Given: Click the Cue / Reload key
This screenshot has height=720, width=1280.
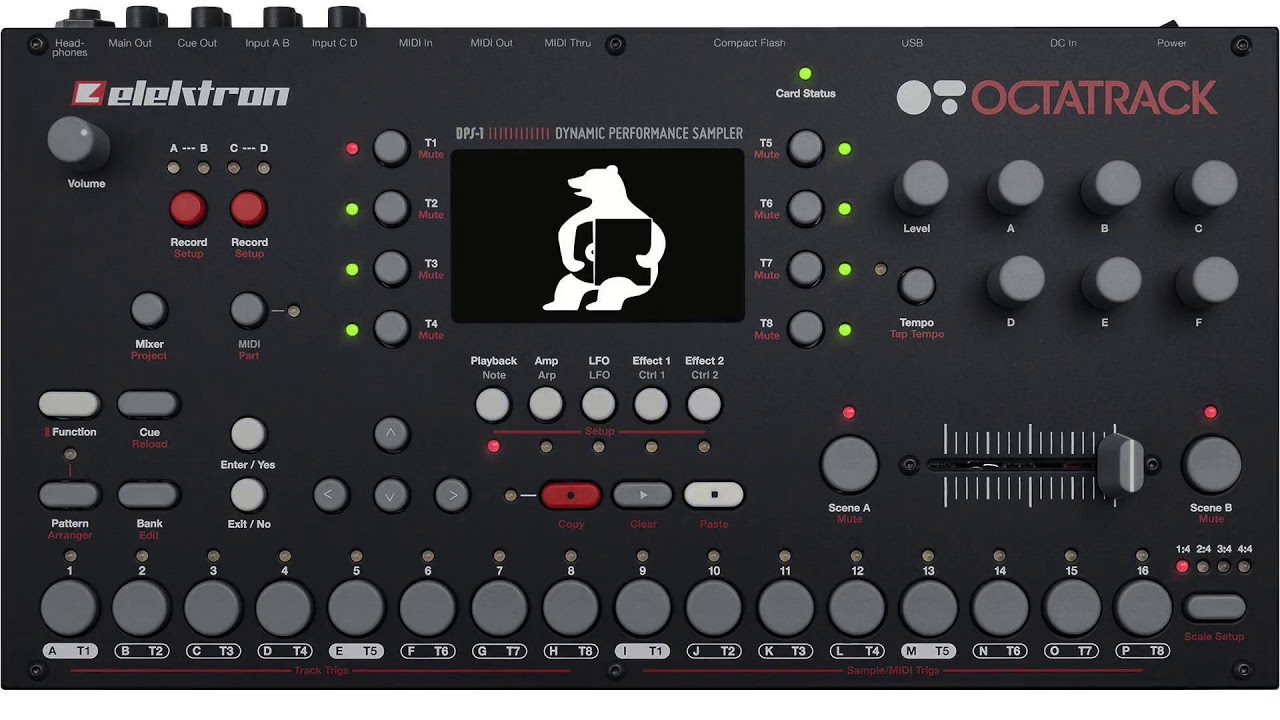Looking at the screenshot, I should 149,405.
